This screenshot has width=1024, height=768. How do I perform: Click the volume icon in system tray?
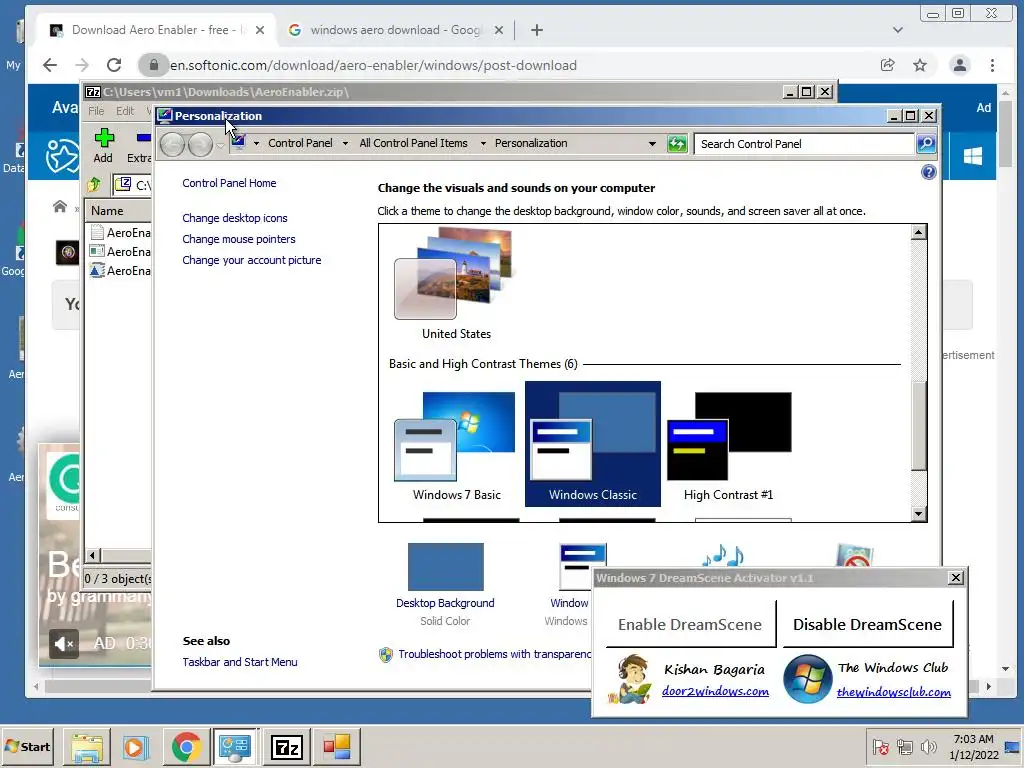pos(927,746)
